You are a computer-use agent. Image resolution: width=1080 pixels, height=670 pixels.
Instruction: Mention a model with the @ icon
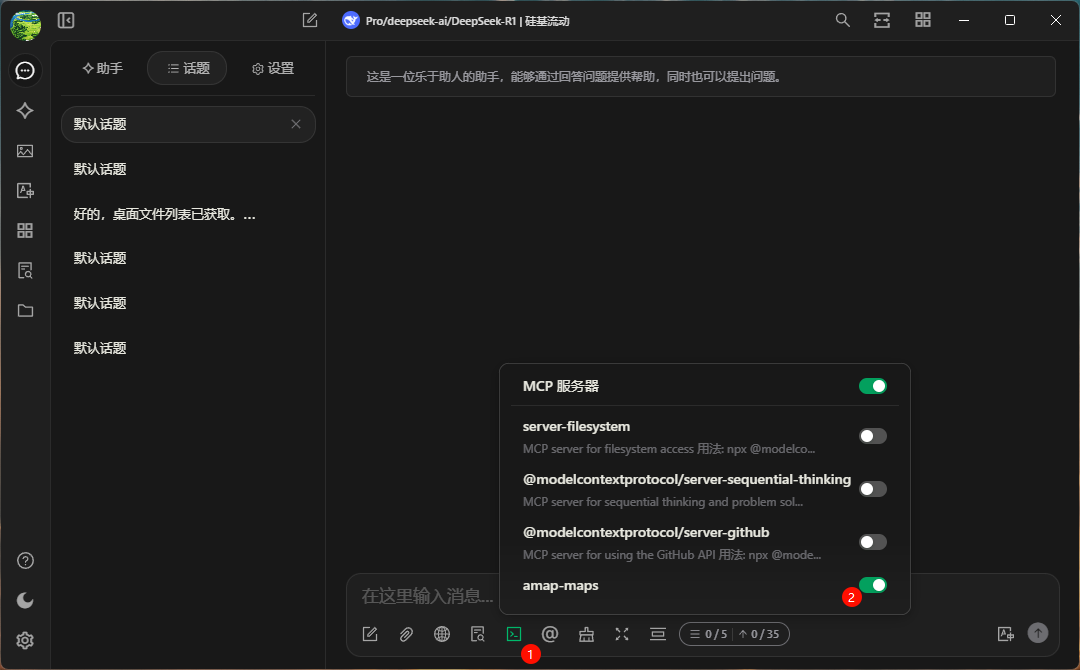click(550, 634)
